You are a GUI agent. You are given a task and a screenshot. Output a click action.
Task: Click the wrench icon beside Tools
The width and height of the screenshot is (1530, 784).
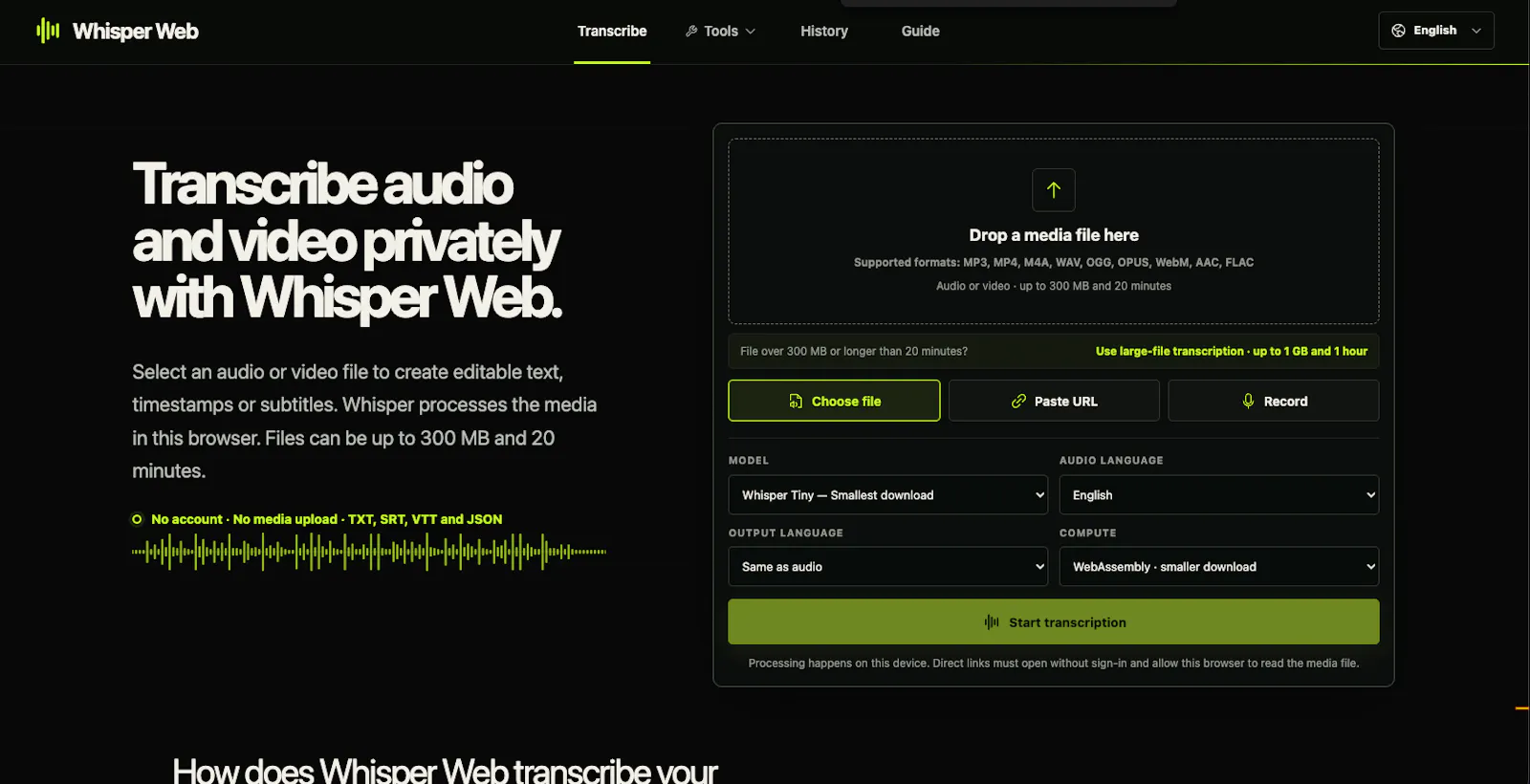click(691, 31)
